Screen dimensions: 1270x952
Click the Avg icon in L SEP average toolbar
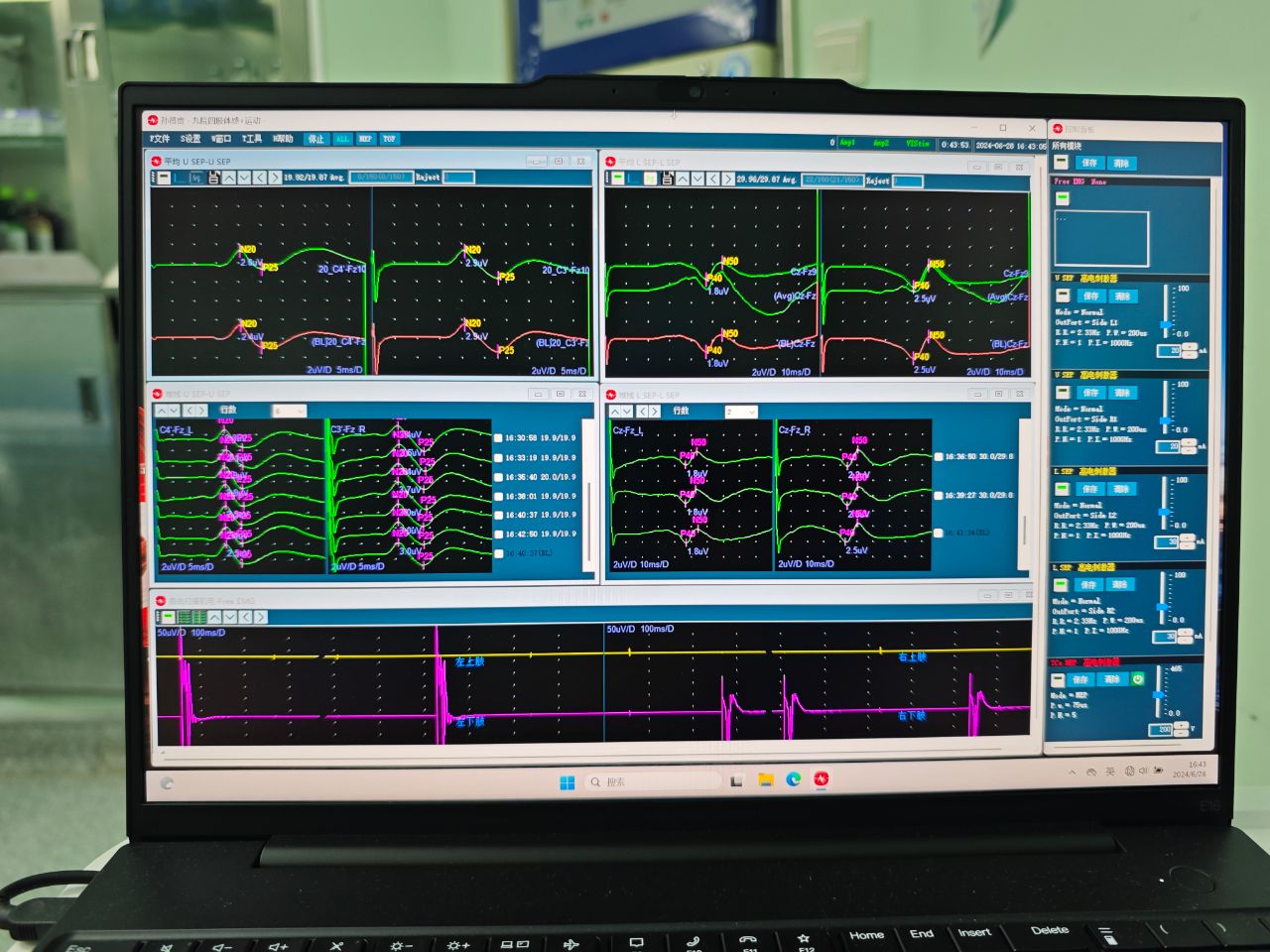pyautogui.click(x=650, y=178)
